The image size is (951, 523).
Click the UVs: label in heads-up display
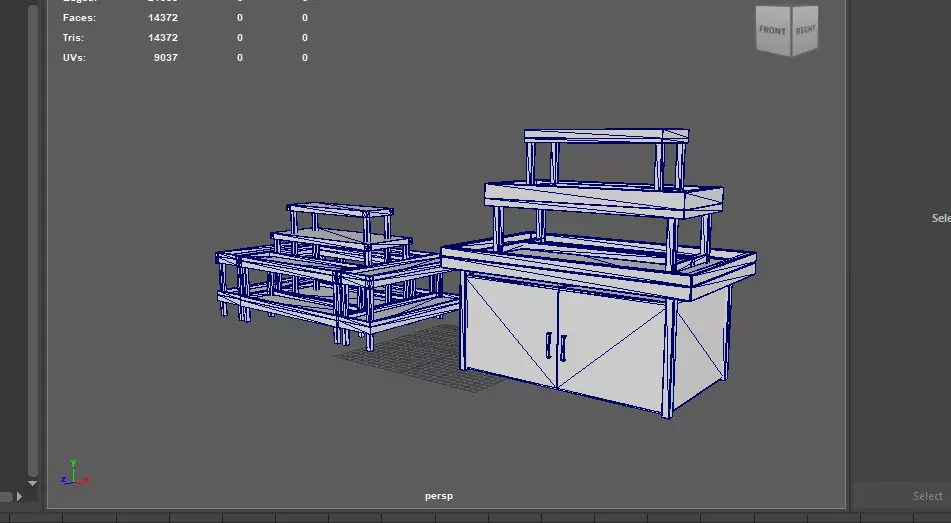pyautogui.click(x=74, y=58)
